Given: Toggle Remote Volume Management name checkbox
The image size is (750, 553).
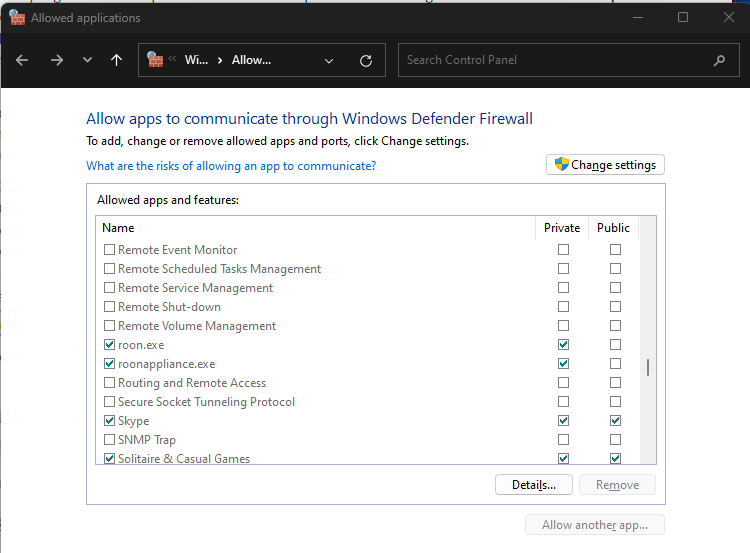Looking at the screenshot, I should tap(110, 326).
